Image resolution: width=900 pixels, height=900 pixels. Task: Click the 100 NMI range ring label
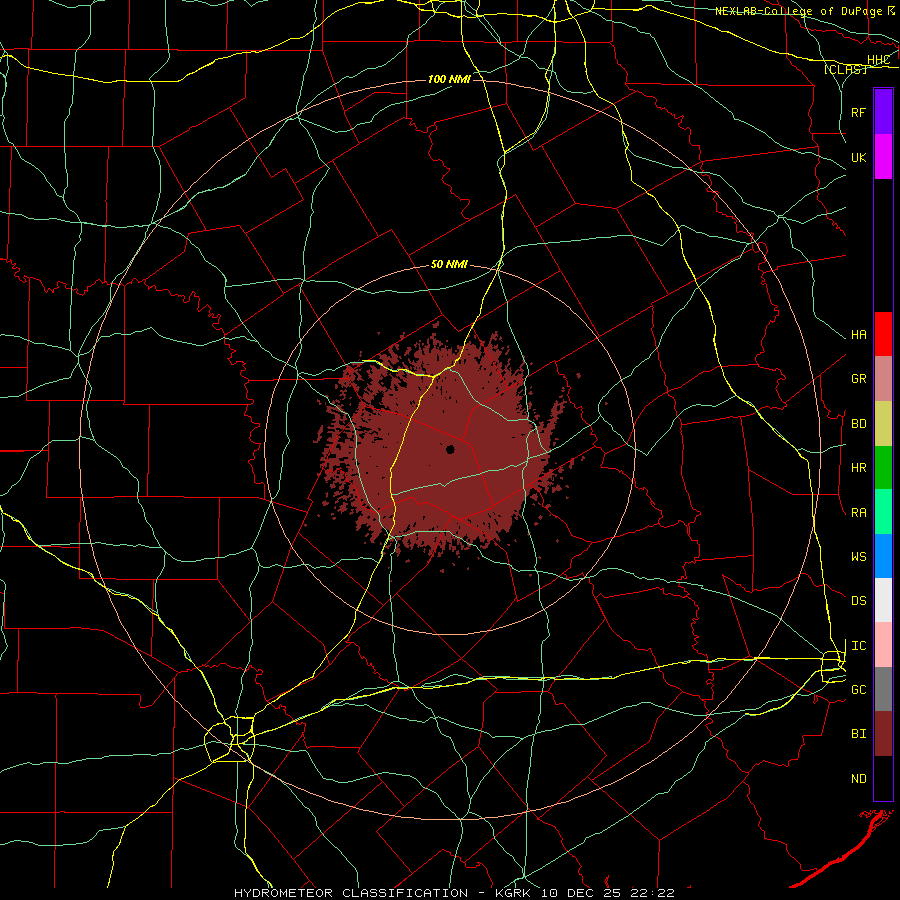click(449, 79)
